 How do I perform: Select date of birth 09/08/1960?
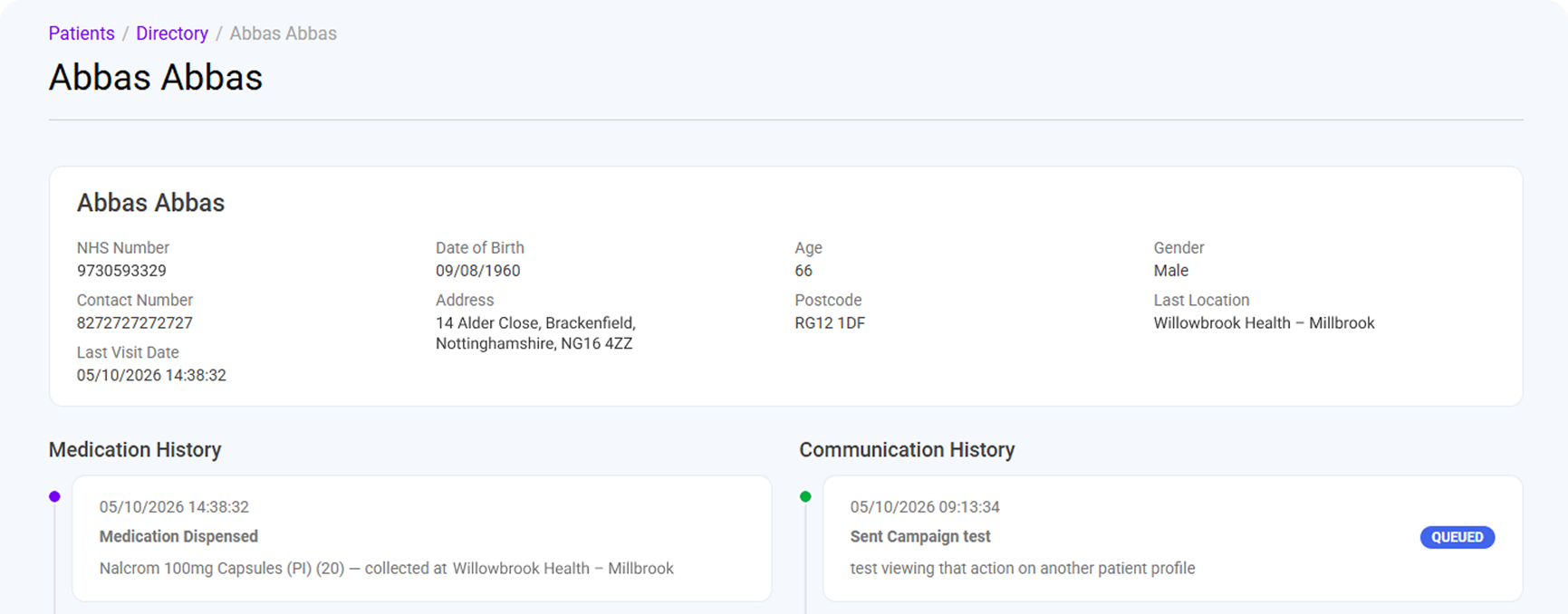478,271
